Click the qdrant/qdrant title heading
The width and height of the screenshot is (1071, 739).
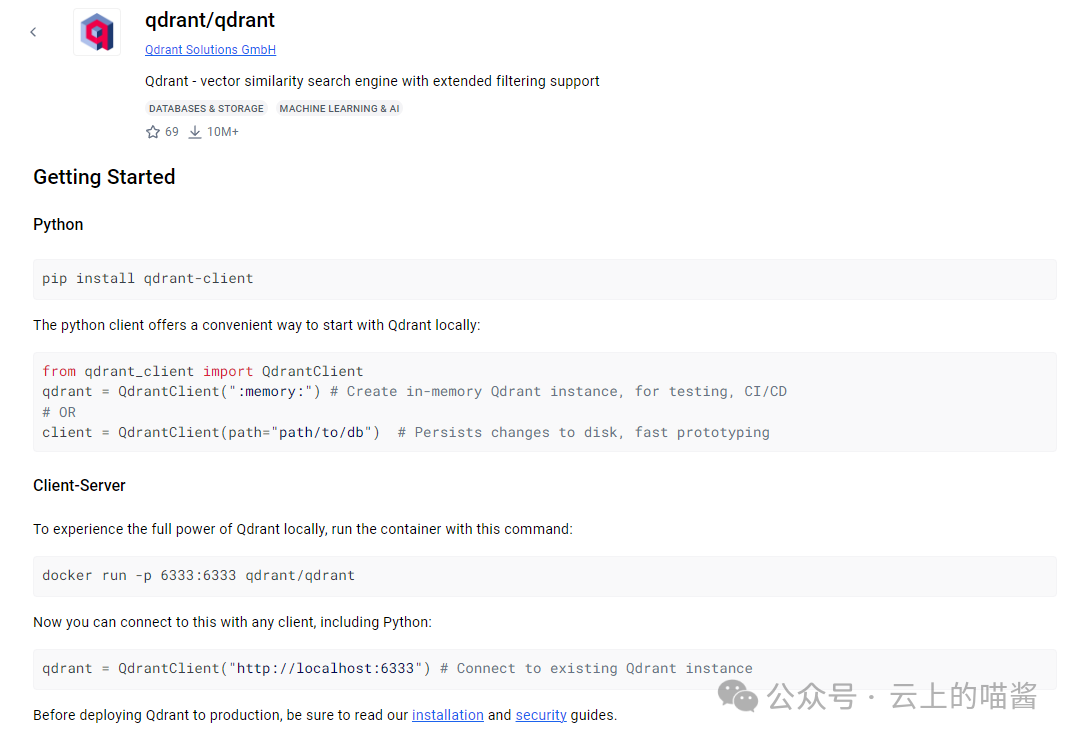tap(210, 20)
